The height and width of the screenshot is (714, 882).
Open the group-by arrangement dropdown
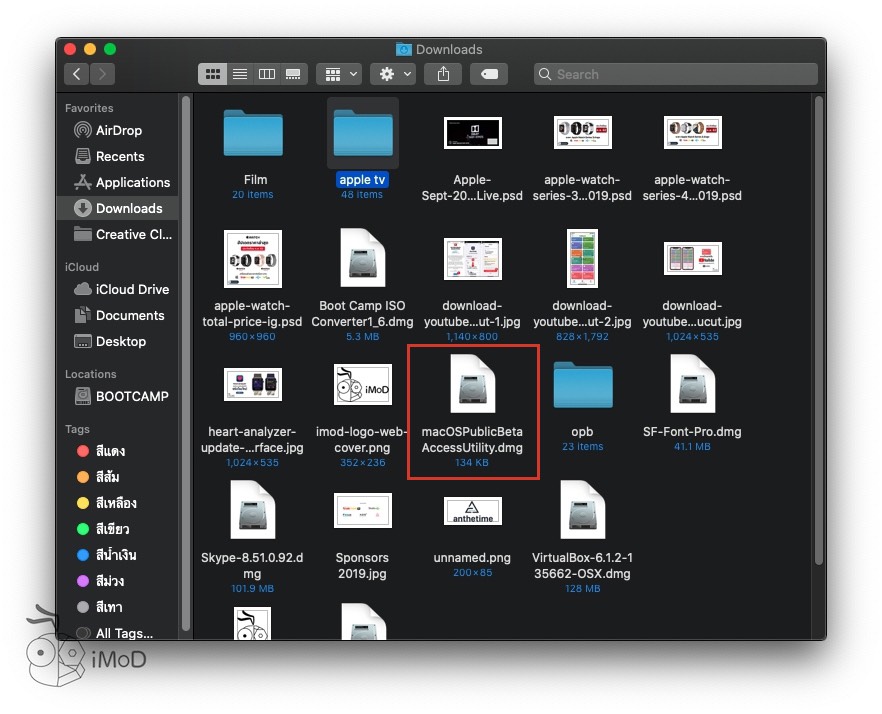(339, 74)
